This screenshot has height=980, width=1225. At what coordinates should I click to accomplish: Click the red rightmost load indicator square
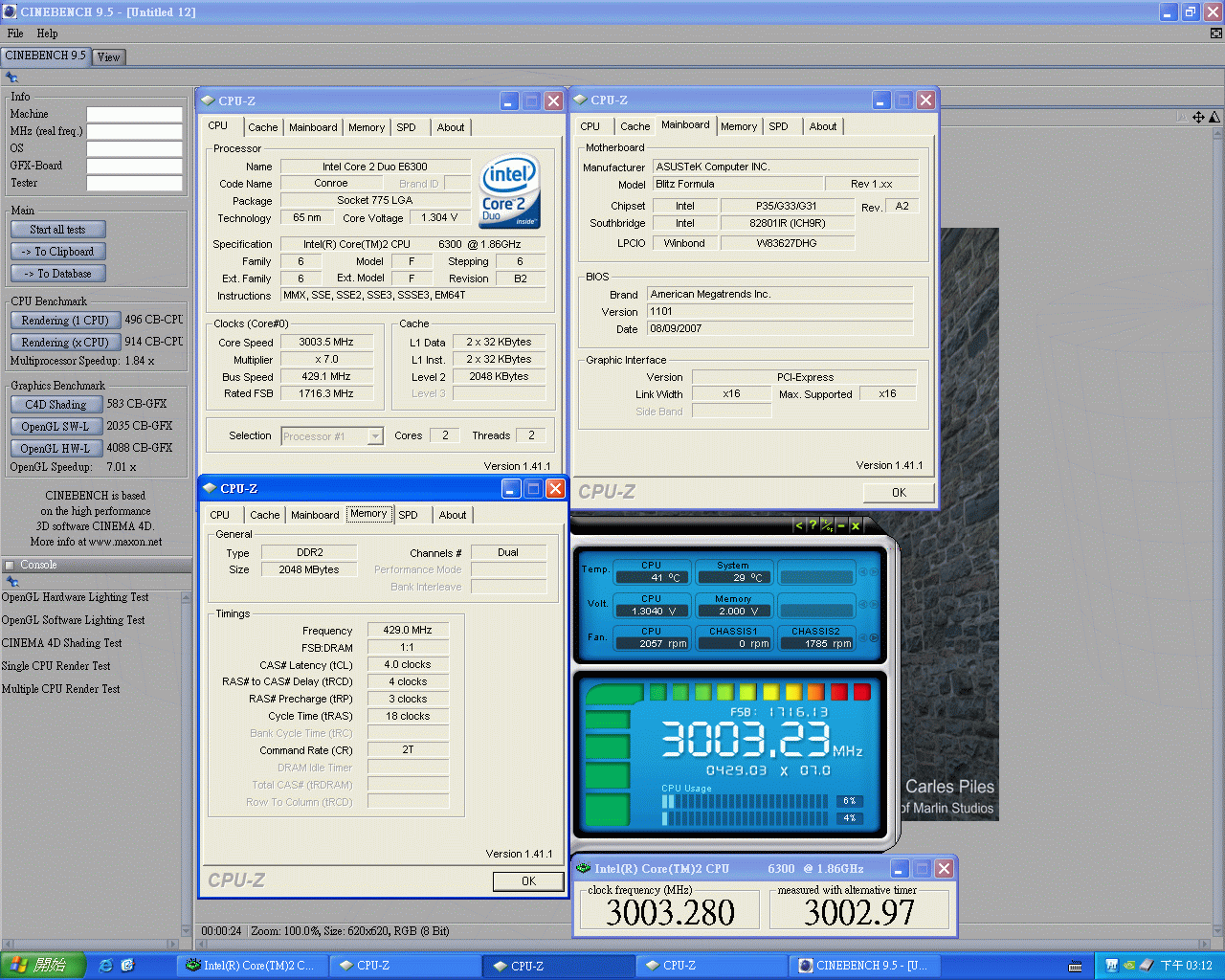coord(861,692)
